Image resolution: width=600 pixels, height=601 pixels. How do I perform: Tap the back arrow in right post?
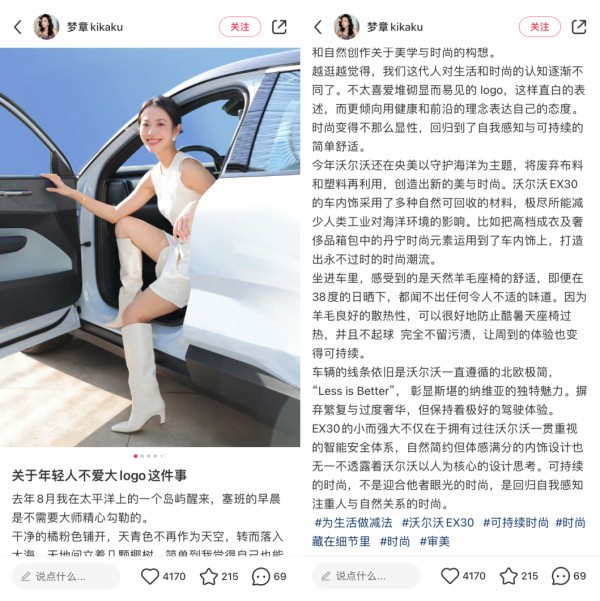(318, 27)
